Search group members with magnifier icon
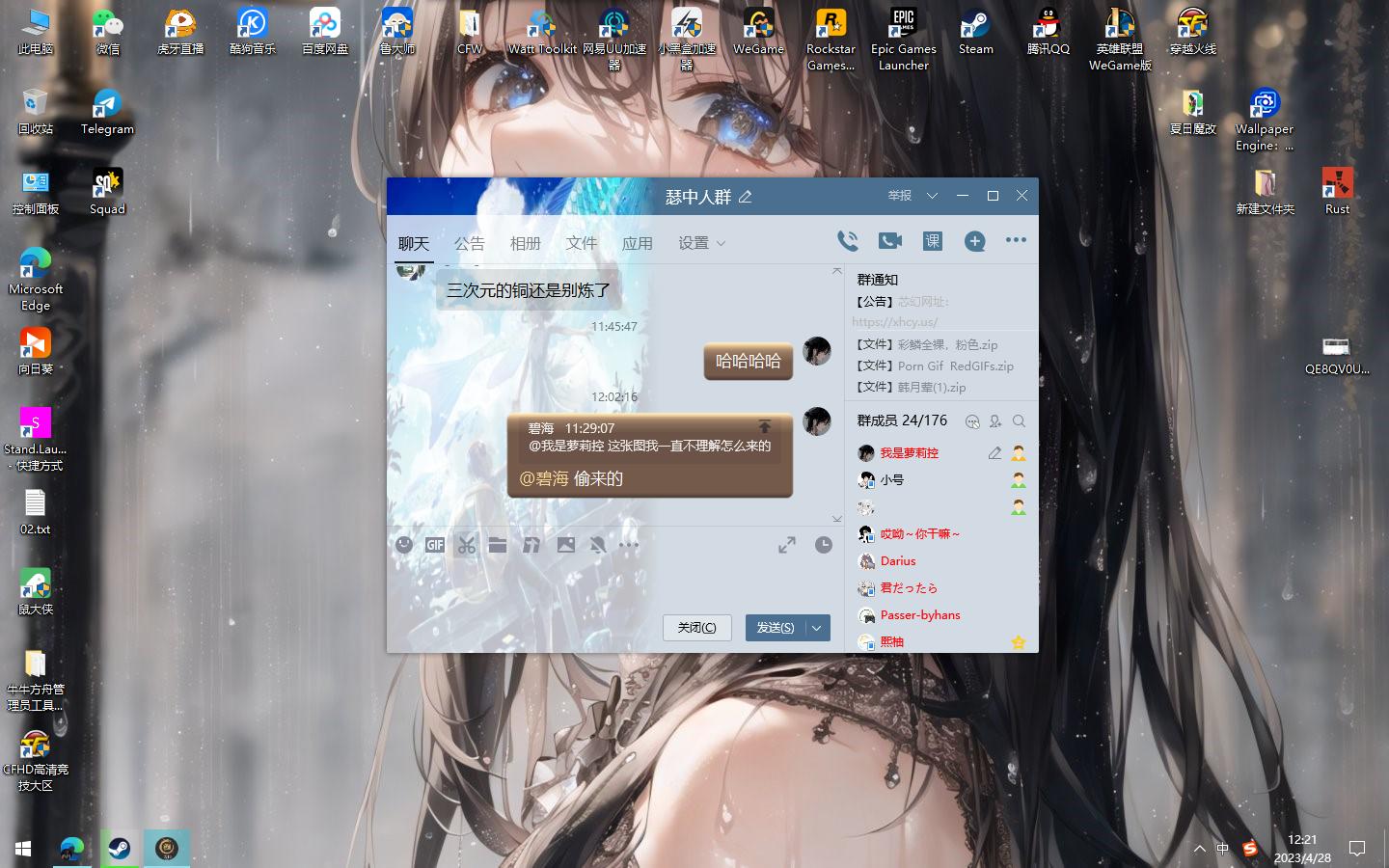The image size is (1389, 868). coord(1019,421)
